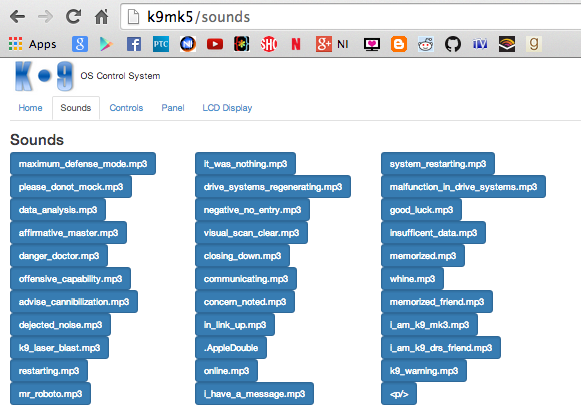This screenshot has height=416, width=581.
Task: Play danger_doctor.mp3
Action: (59, 255)
